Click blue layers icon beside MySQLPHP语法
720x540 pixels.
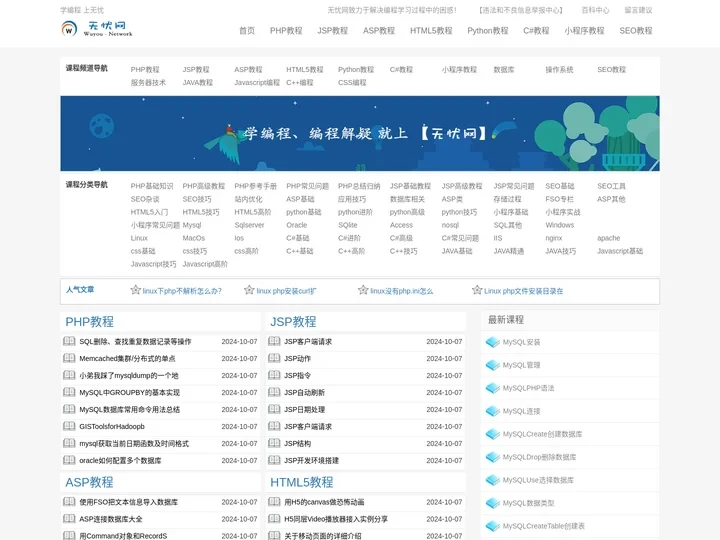493,388
